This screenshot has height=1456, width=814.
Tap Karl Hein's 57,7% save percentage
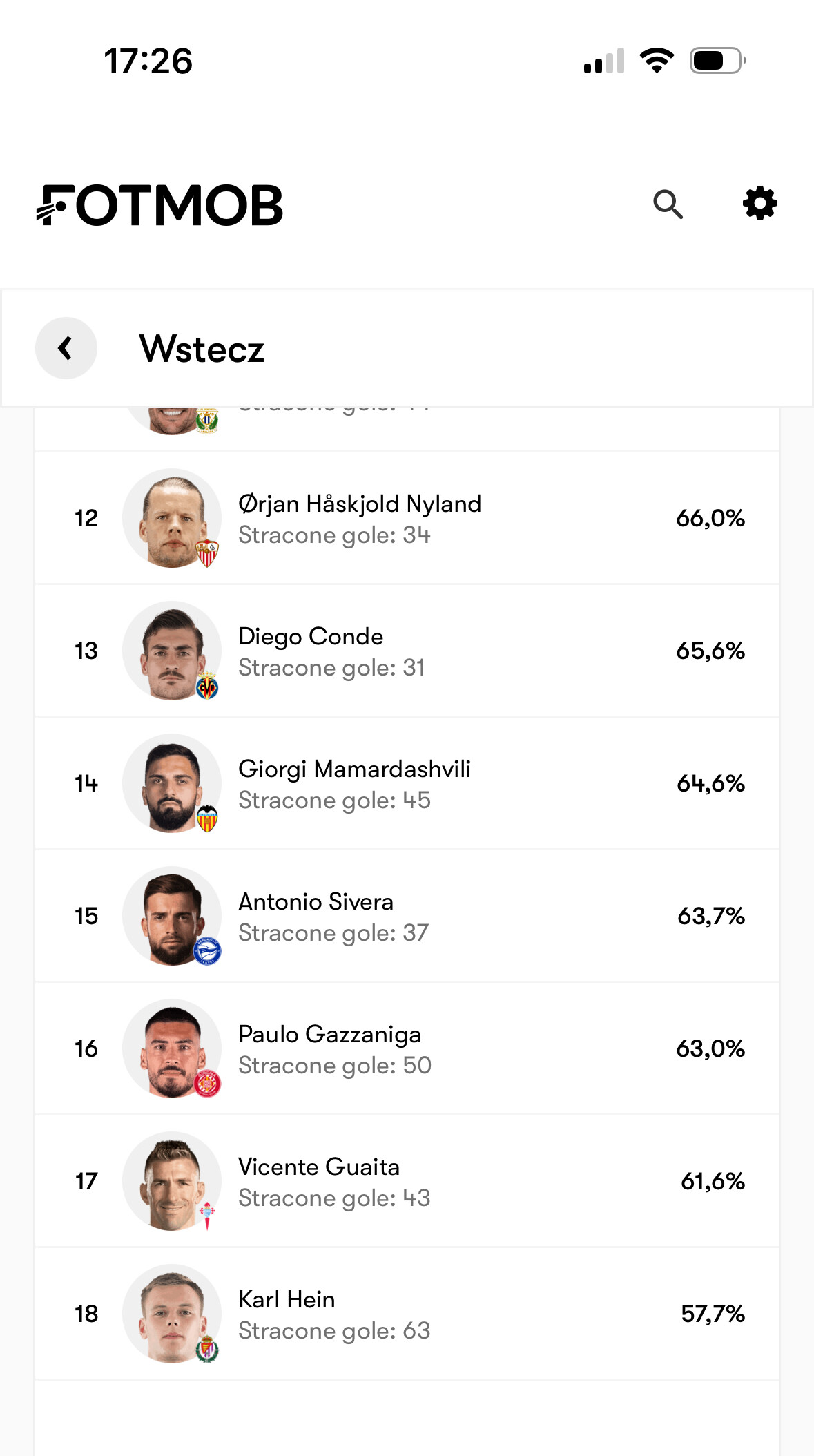pyautogui.click(x=713, y=1314)
